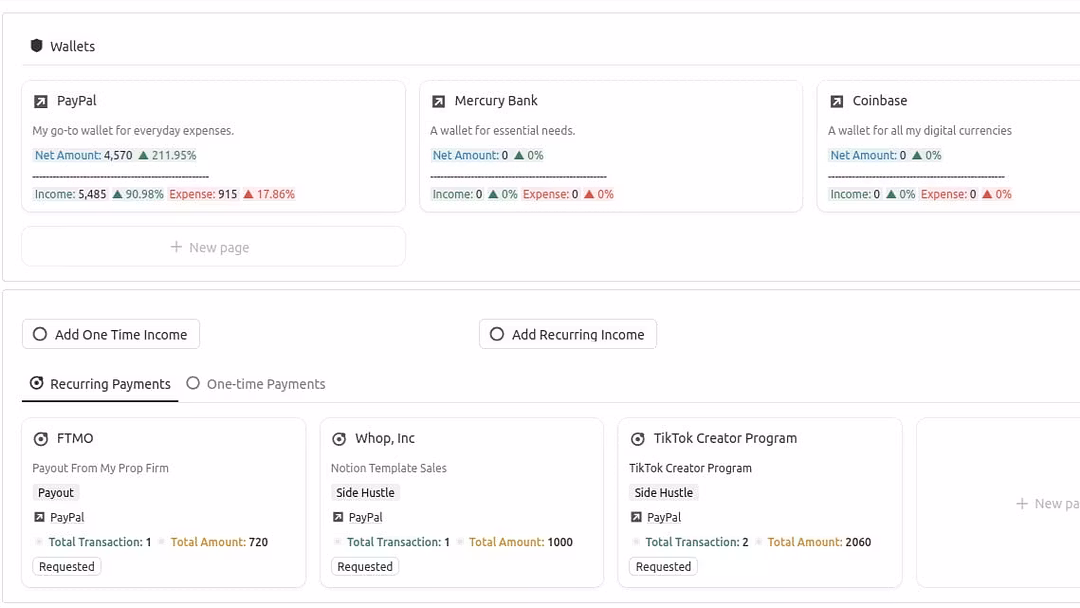This screenshot has width=1080, height=608.
Task: Click PayPal 'Net Amount: 4,570' value
Action: pos(83,155)
